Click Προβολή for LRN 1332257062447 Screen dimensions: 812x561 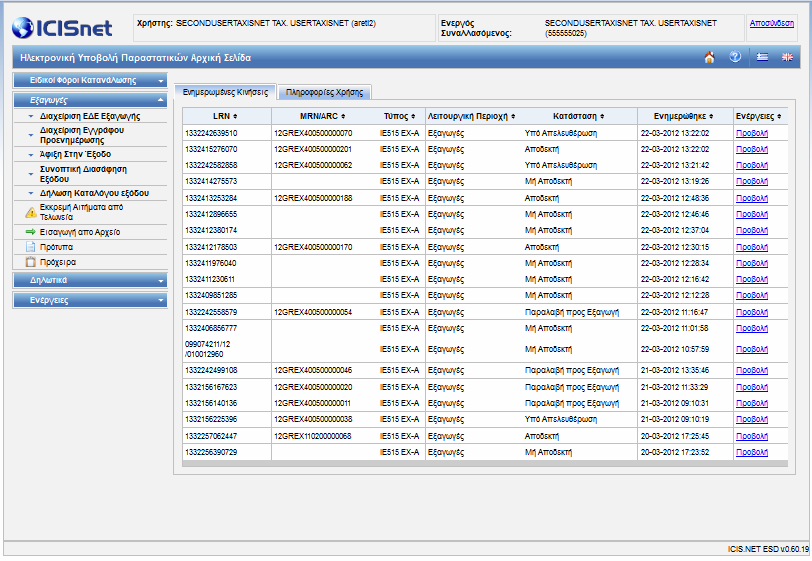[752, 436]
